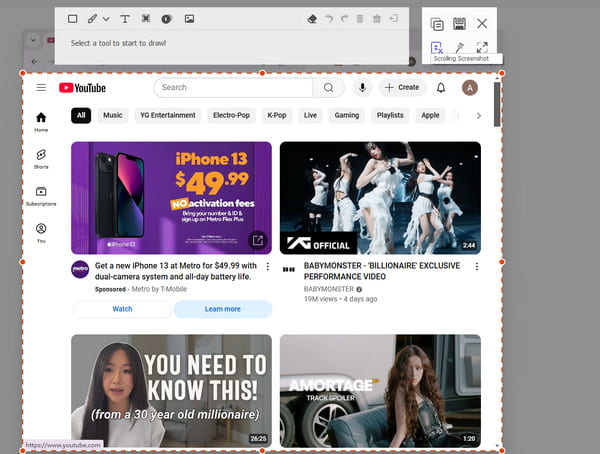The image size is (600, 454).
Task: Select the YG Entertainment filter chip
Action: click(168, 115)
